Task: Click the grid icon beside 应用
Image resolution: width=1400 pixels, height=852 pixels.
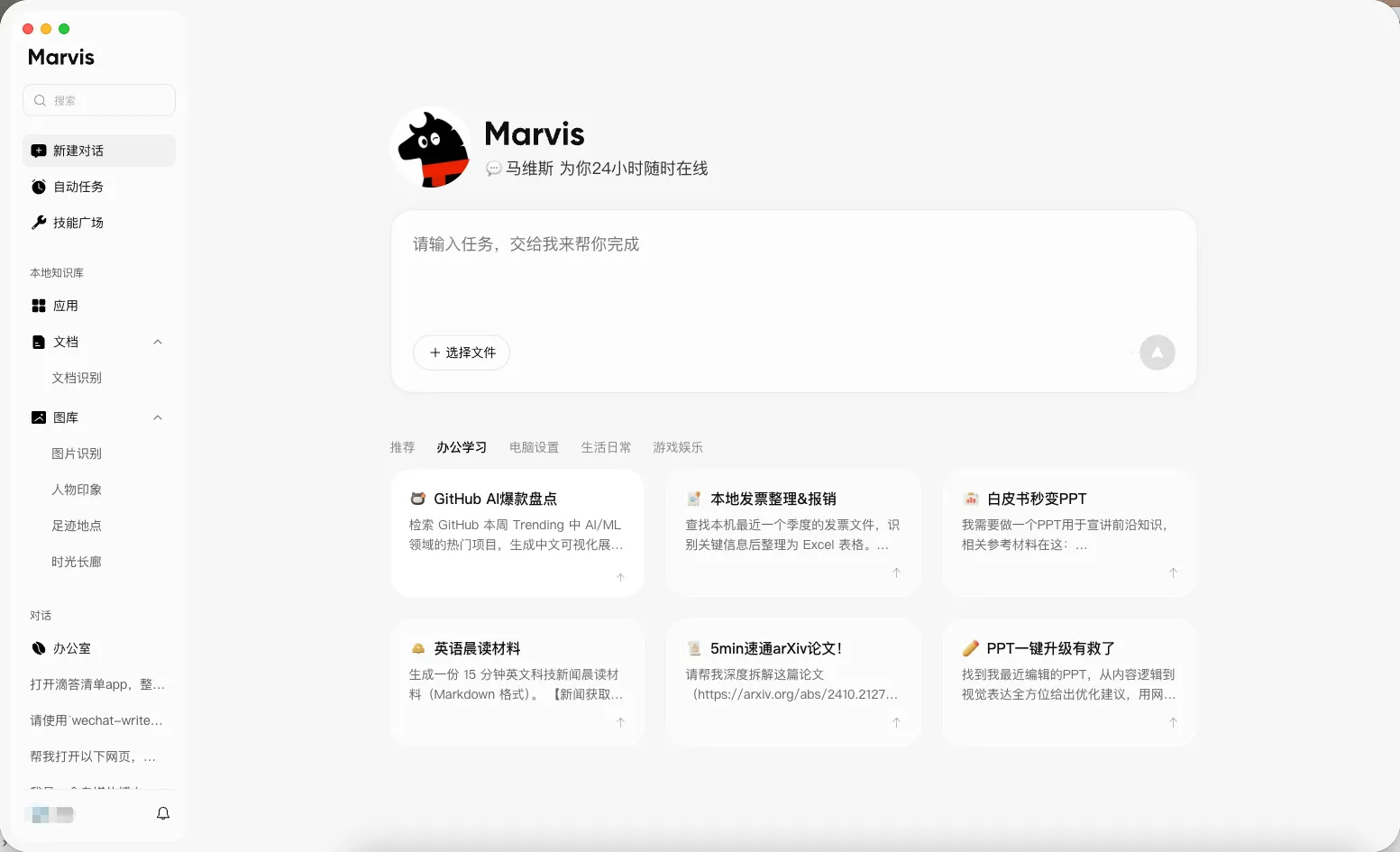Action: point(39,306)
